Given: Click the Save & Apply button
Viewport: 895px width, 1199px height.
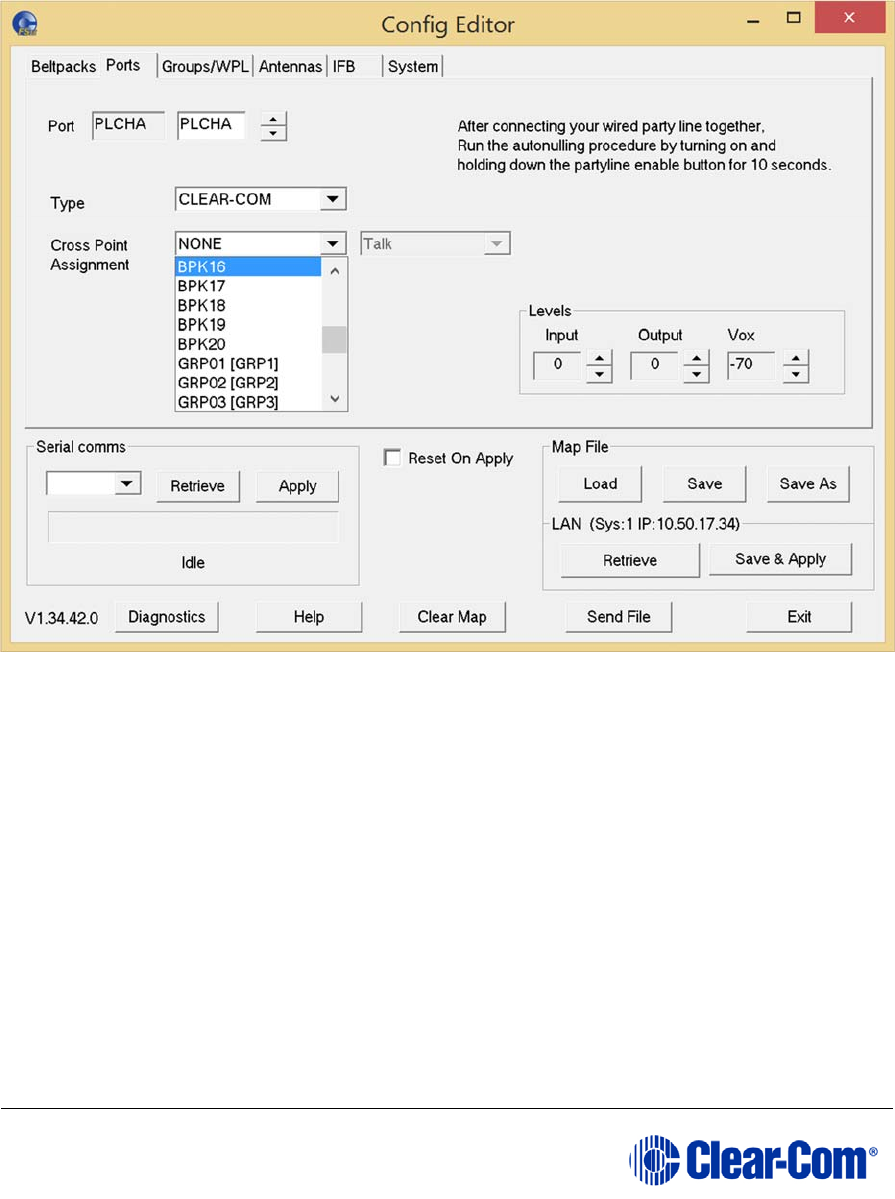Looking at the screenshot, I should [x=780, y=559].
